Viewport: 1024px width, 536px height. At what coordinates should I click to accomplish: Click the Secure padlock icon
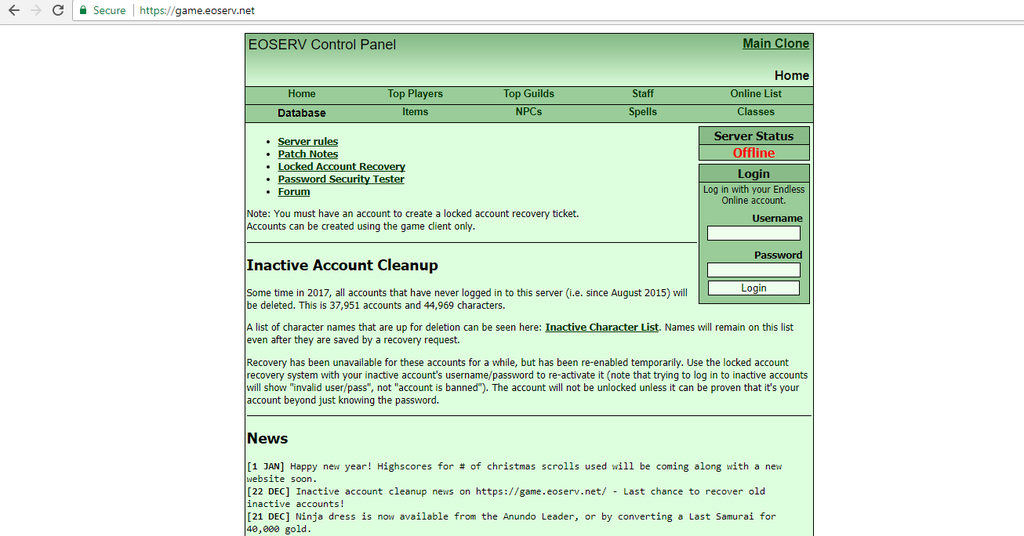83,10
